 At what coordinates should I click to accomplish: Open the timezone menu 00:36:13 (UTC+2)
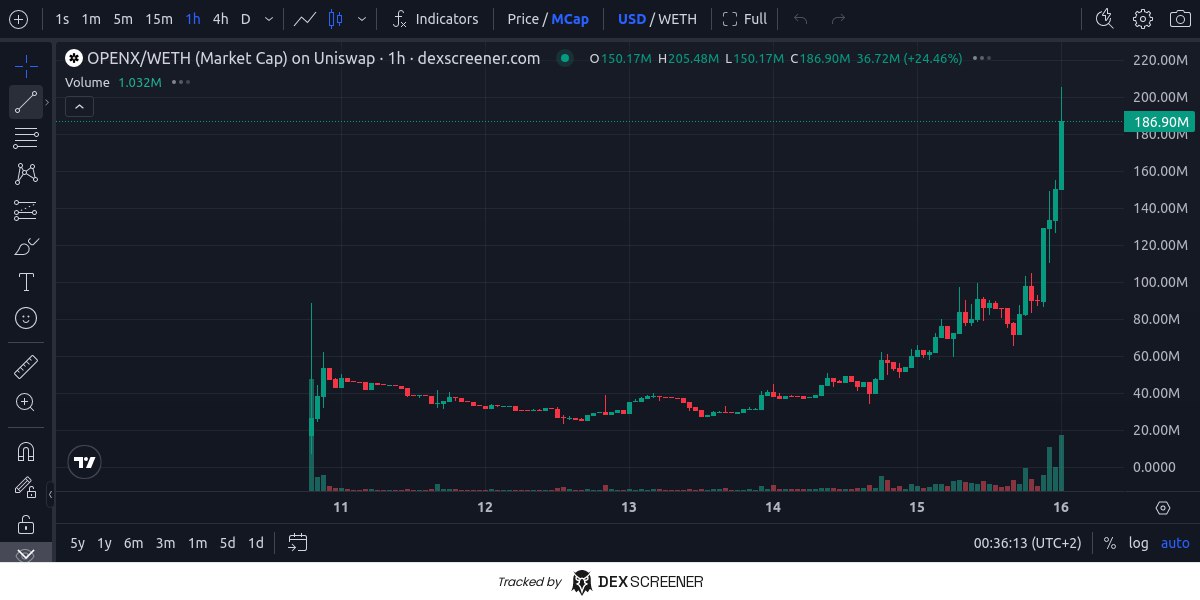(x=1028, y=543)
